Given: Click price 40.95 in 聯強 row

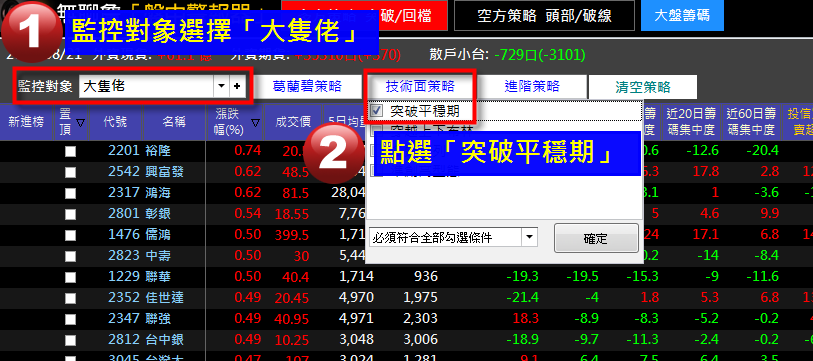Looking at the screenshot, I should [x=292, y=319].
